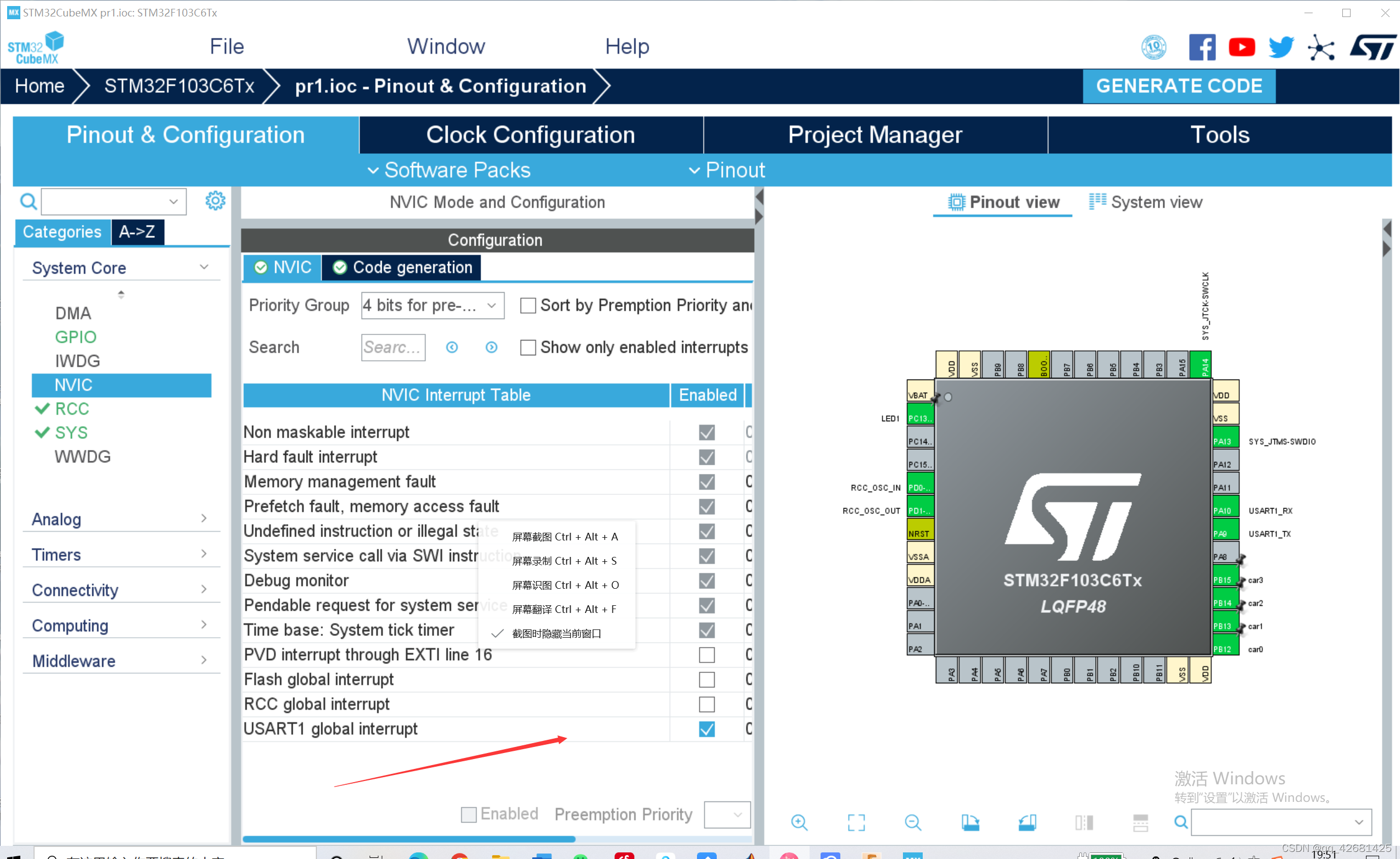This screenshot has width=1400, height=859.
Task: Click the Show only enabled interrupts toggle
Action: point(528,347)
